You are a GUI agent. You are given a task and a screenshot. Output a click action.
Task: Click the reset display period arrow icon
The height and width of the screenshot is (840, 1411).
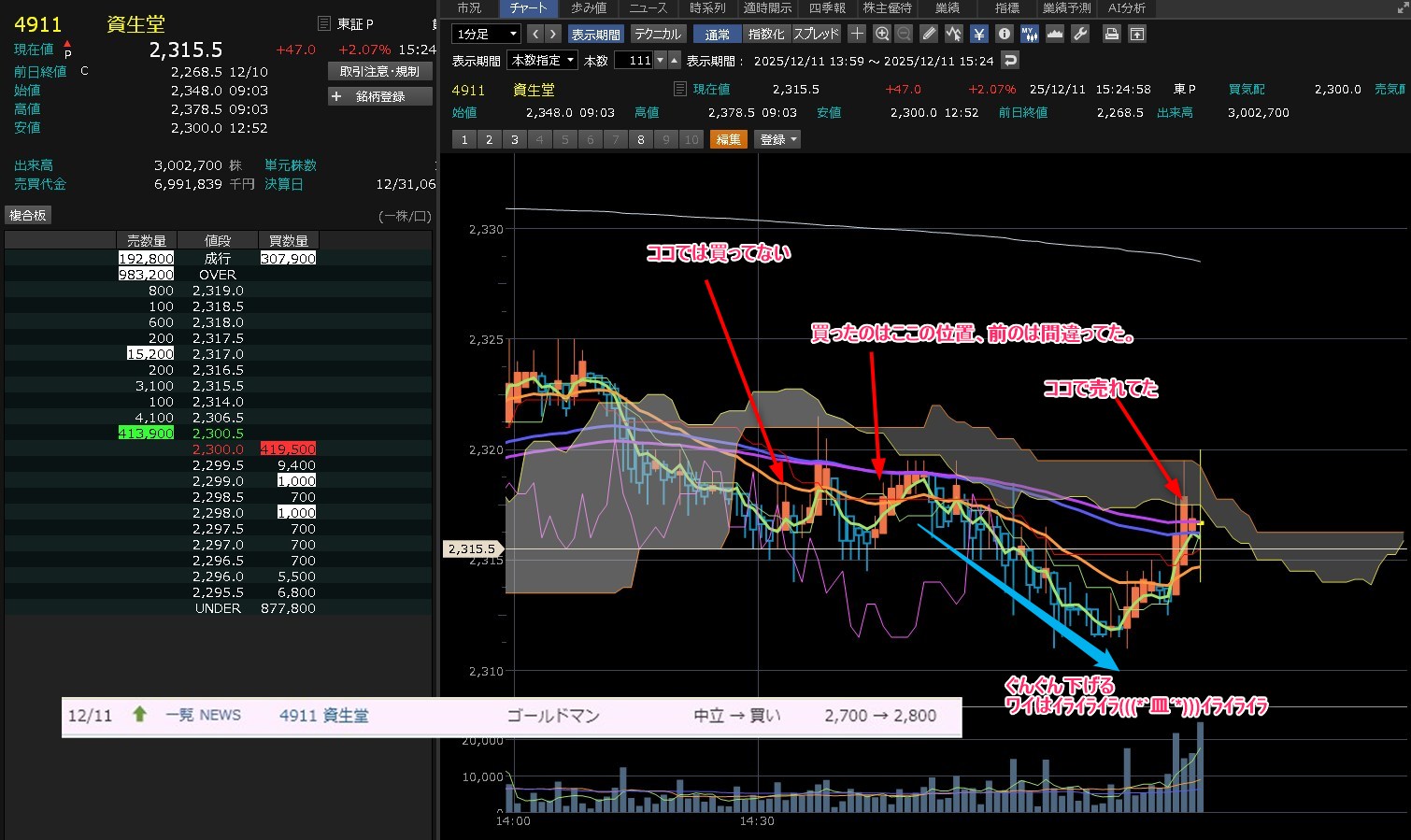1009,60
